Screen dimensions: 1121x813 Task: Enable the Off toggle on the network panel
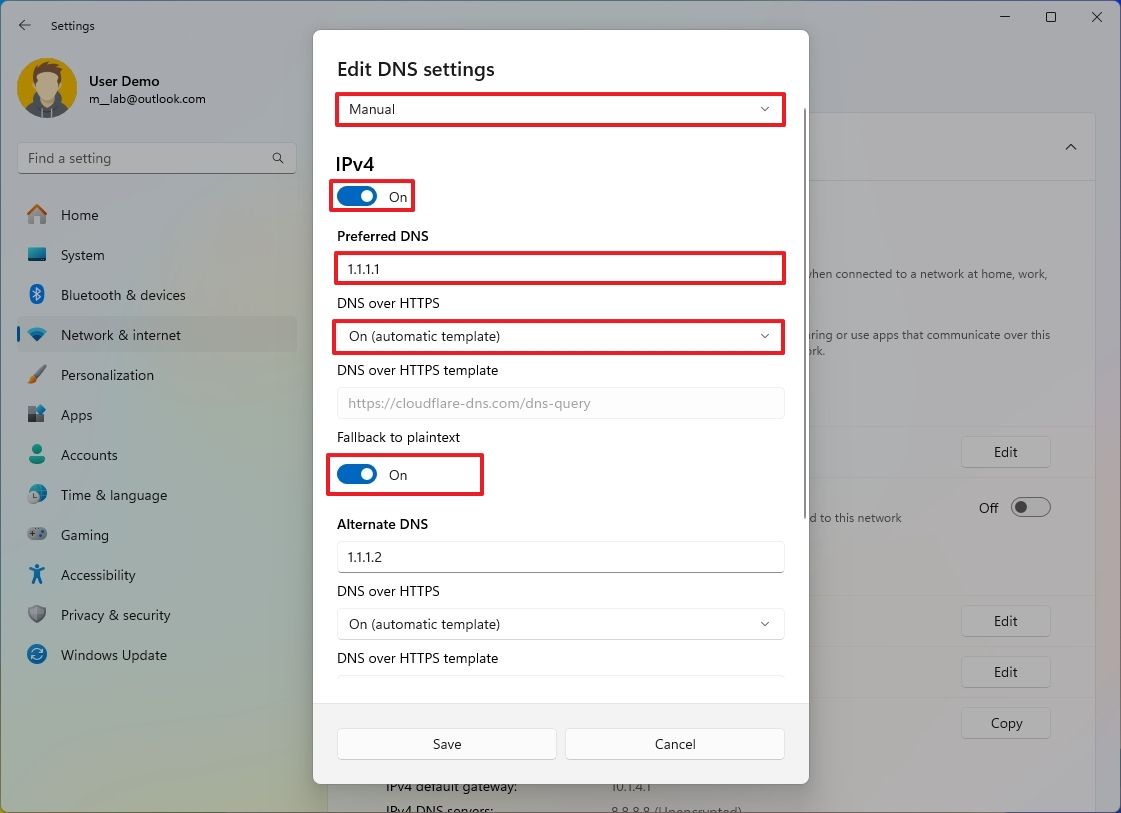click(x=1031, y=507)
